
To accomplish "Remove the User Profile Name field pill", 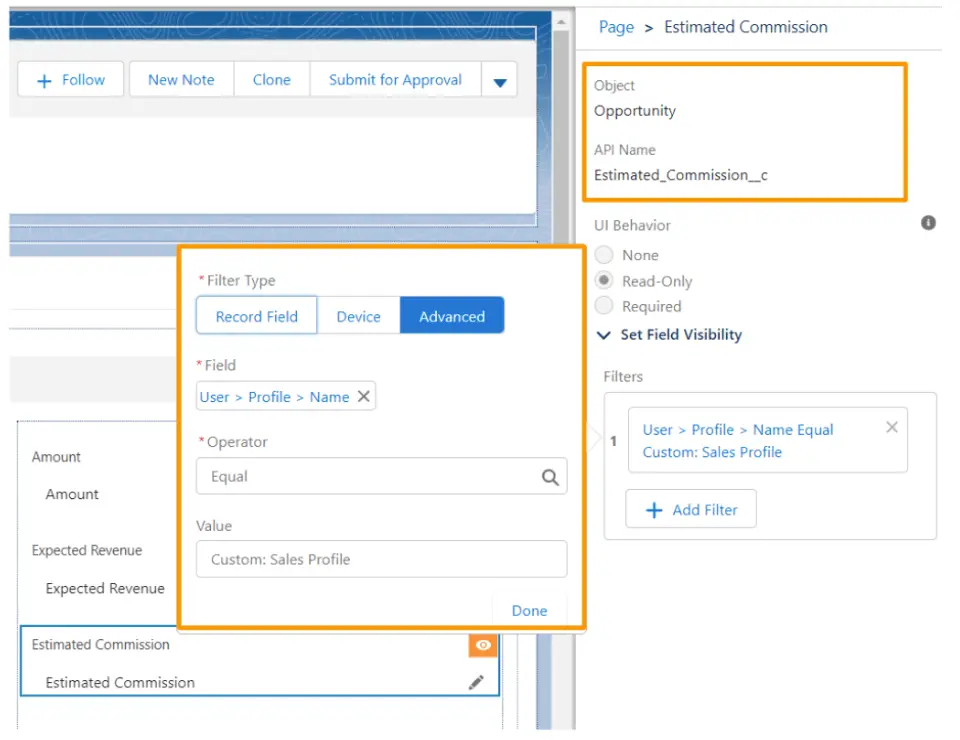I will click(x=364, y=396).
